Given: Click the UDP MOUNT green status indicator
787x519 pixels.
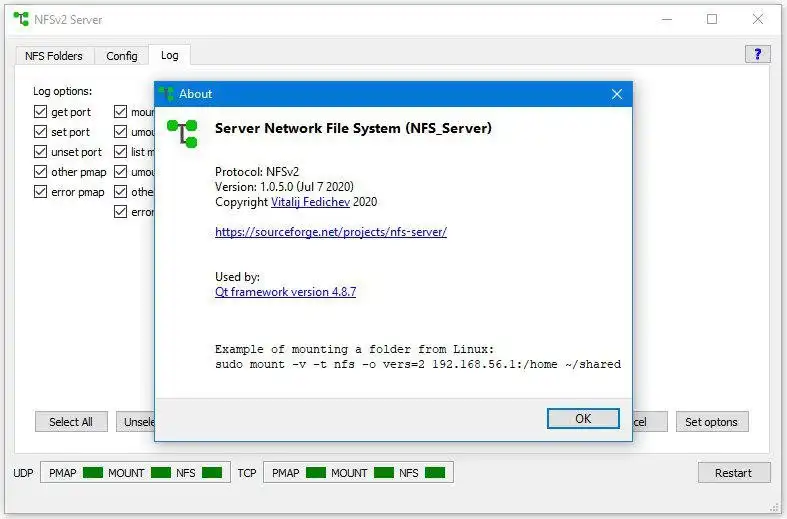Looking at the screenshot, I should point(161,473).
